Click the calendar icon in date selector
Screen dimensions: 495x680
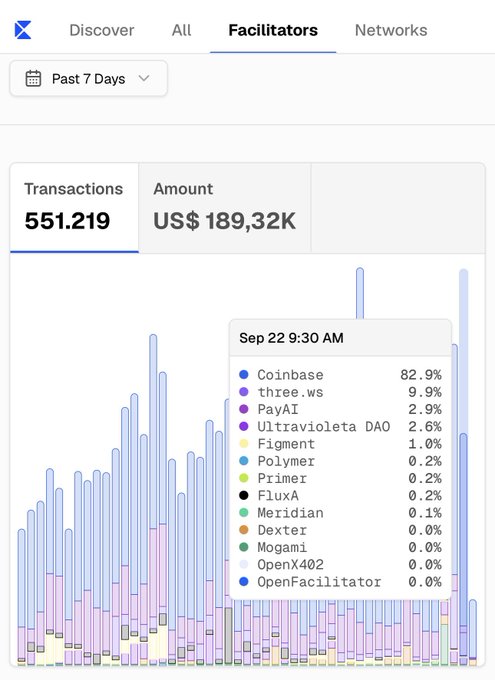coord(33,78)
